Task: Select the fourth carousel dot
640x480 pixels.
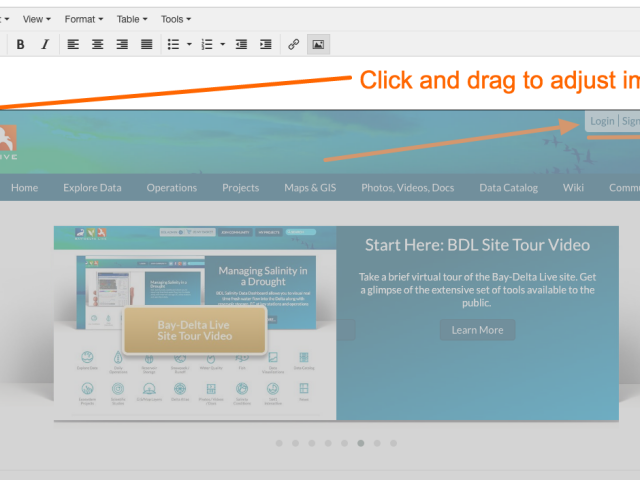Action: pos(328,443)
